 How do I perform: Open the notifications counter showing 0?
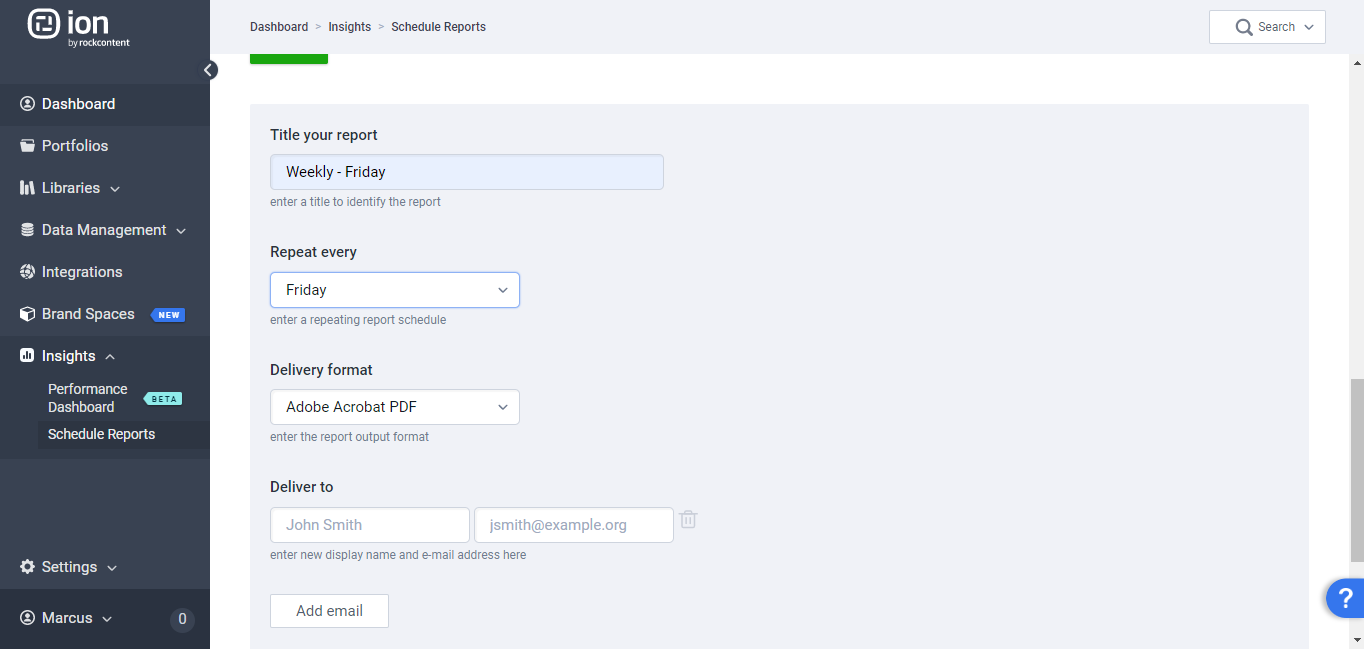click(x=182, y=619)
